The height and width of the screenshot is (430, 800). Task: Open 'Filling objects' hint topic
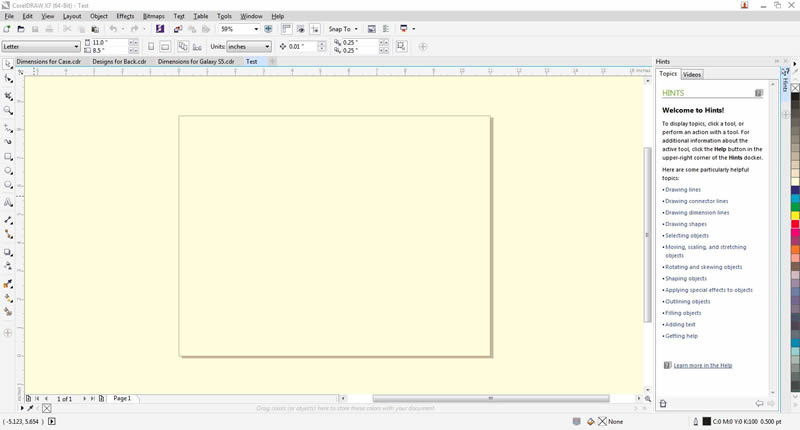tap(683, 313)
